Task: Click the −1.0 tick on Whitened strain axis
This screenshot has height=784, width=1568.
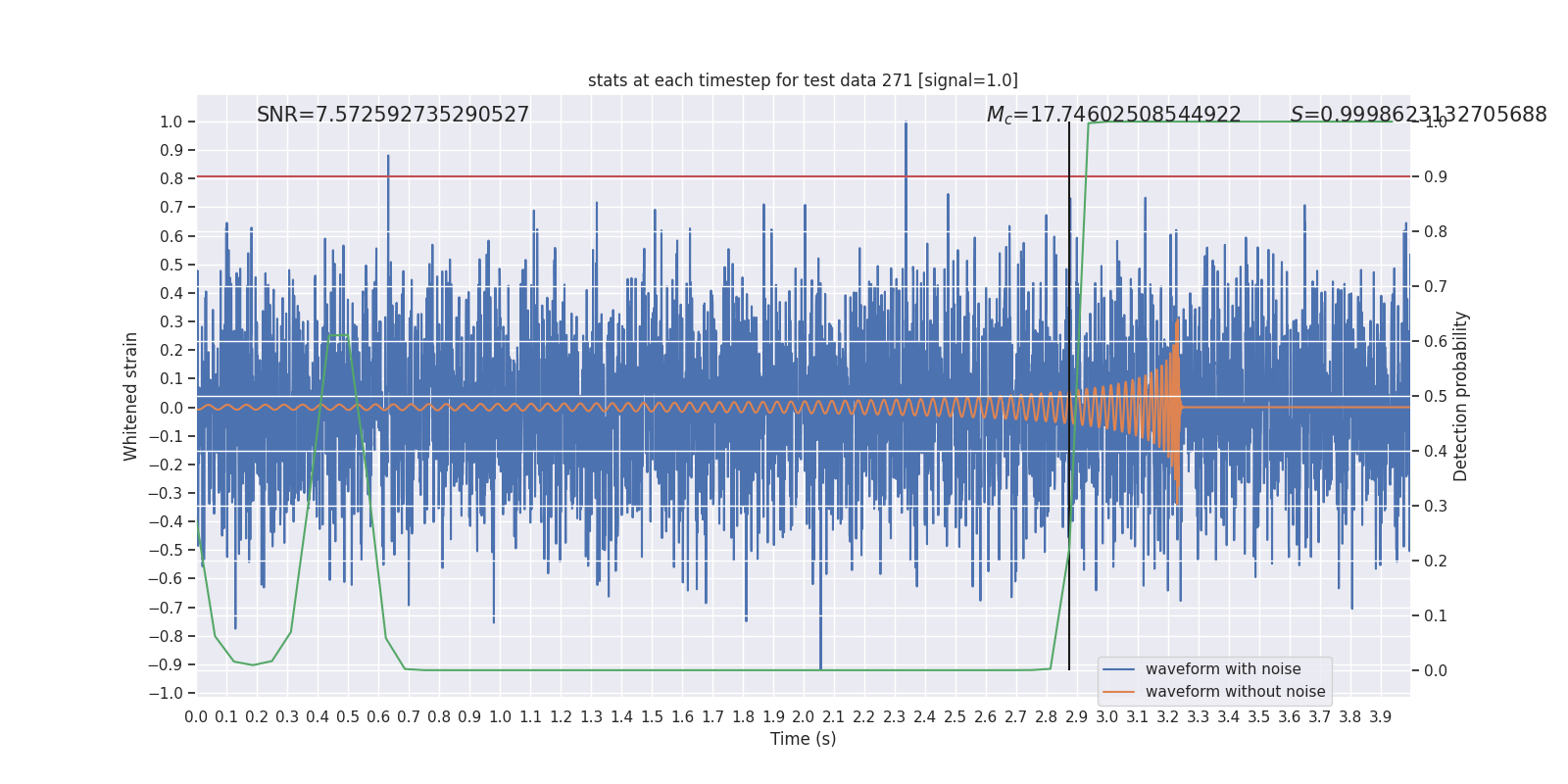Action: point(167,694)
